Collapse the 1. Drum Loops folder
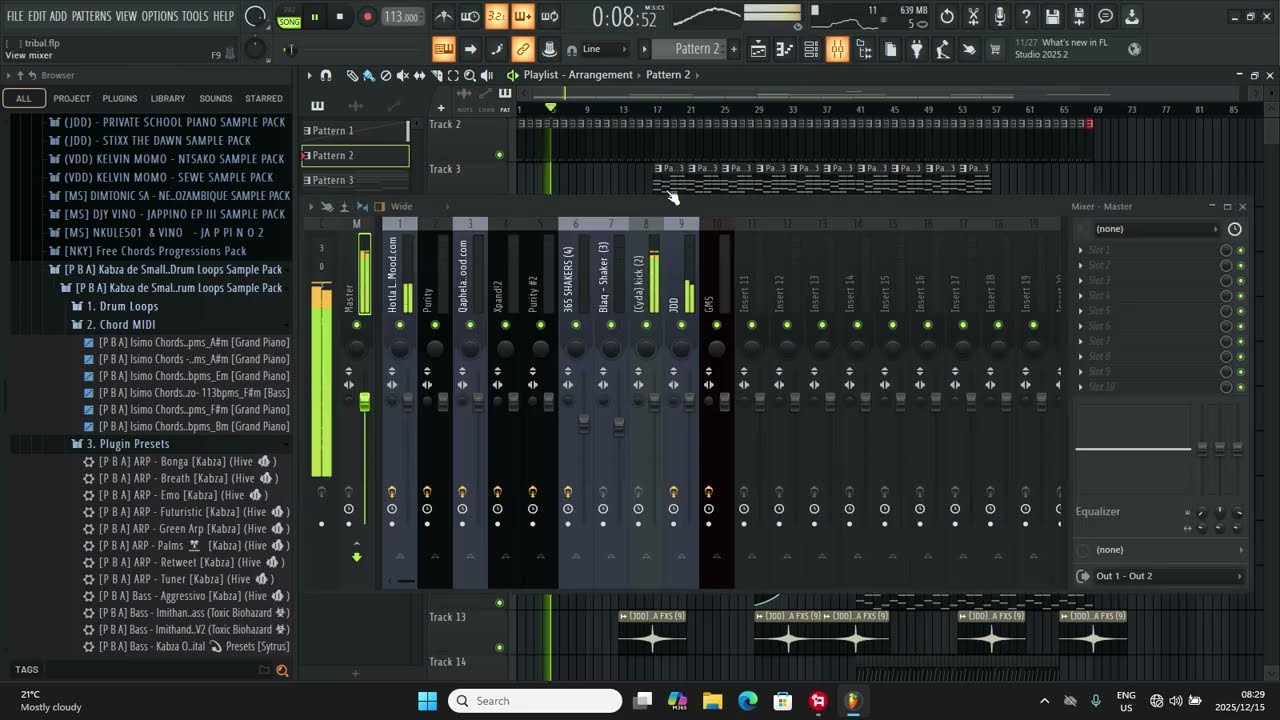 122,306
